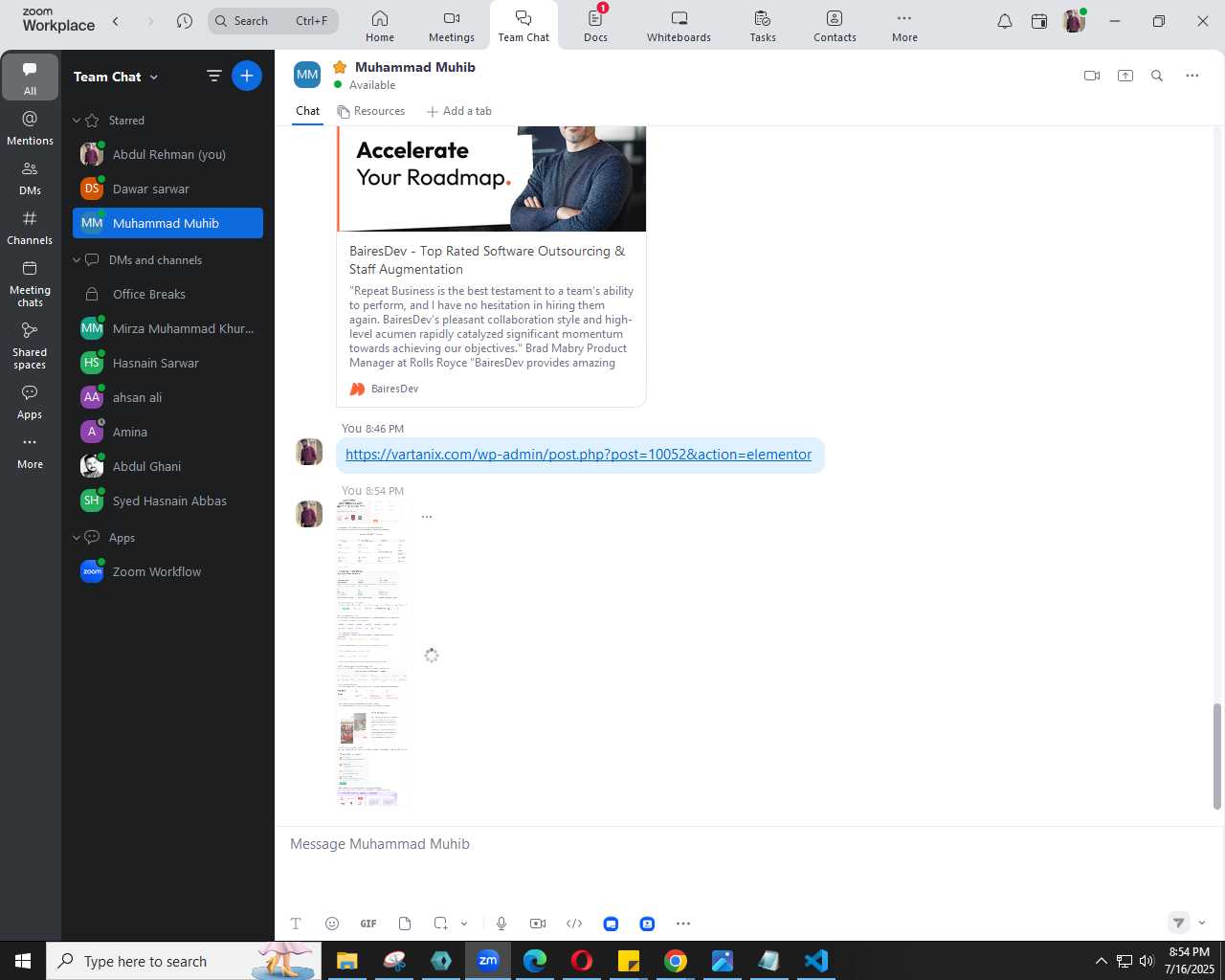Open history clock icon
Screen dimensions: 1225x980
tap(185, 21)
